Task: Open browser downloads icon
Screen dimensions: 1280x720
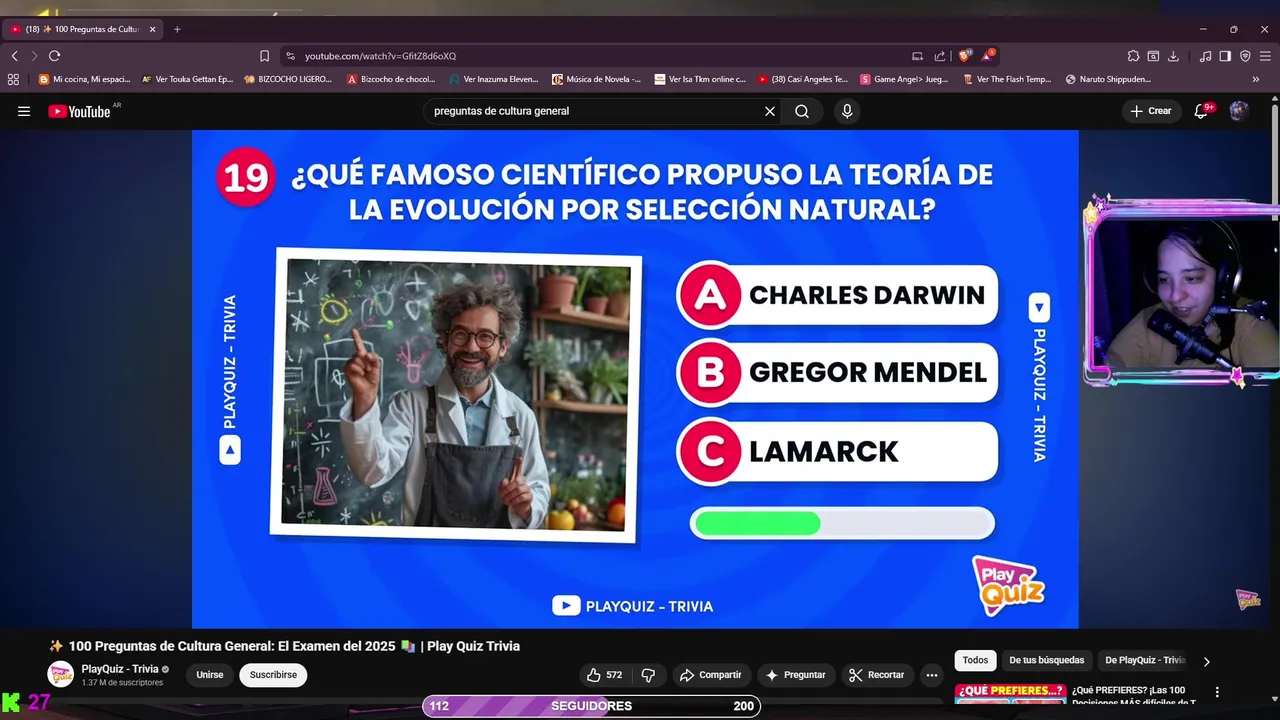Action: pyautogui.click(x=1173, y=56)
